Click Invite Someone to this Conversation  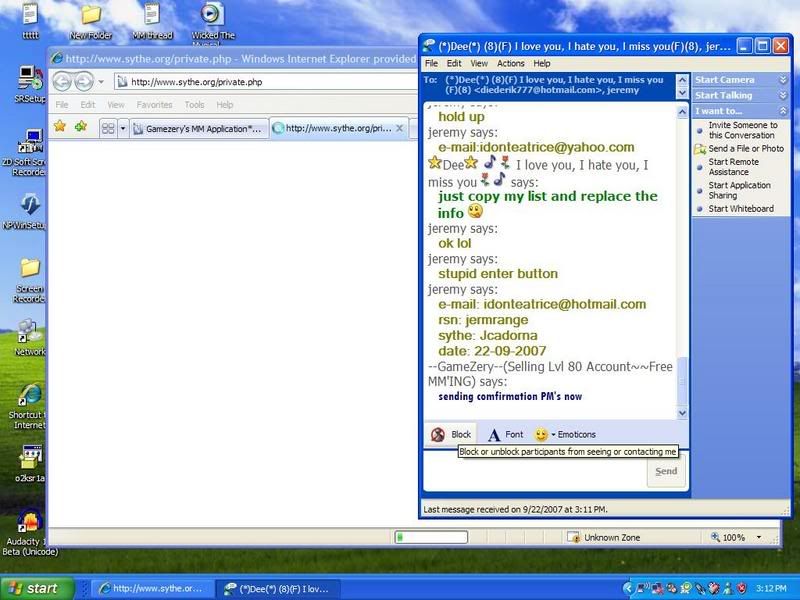(x=742, y=130)
